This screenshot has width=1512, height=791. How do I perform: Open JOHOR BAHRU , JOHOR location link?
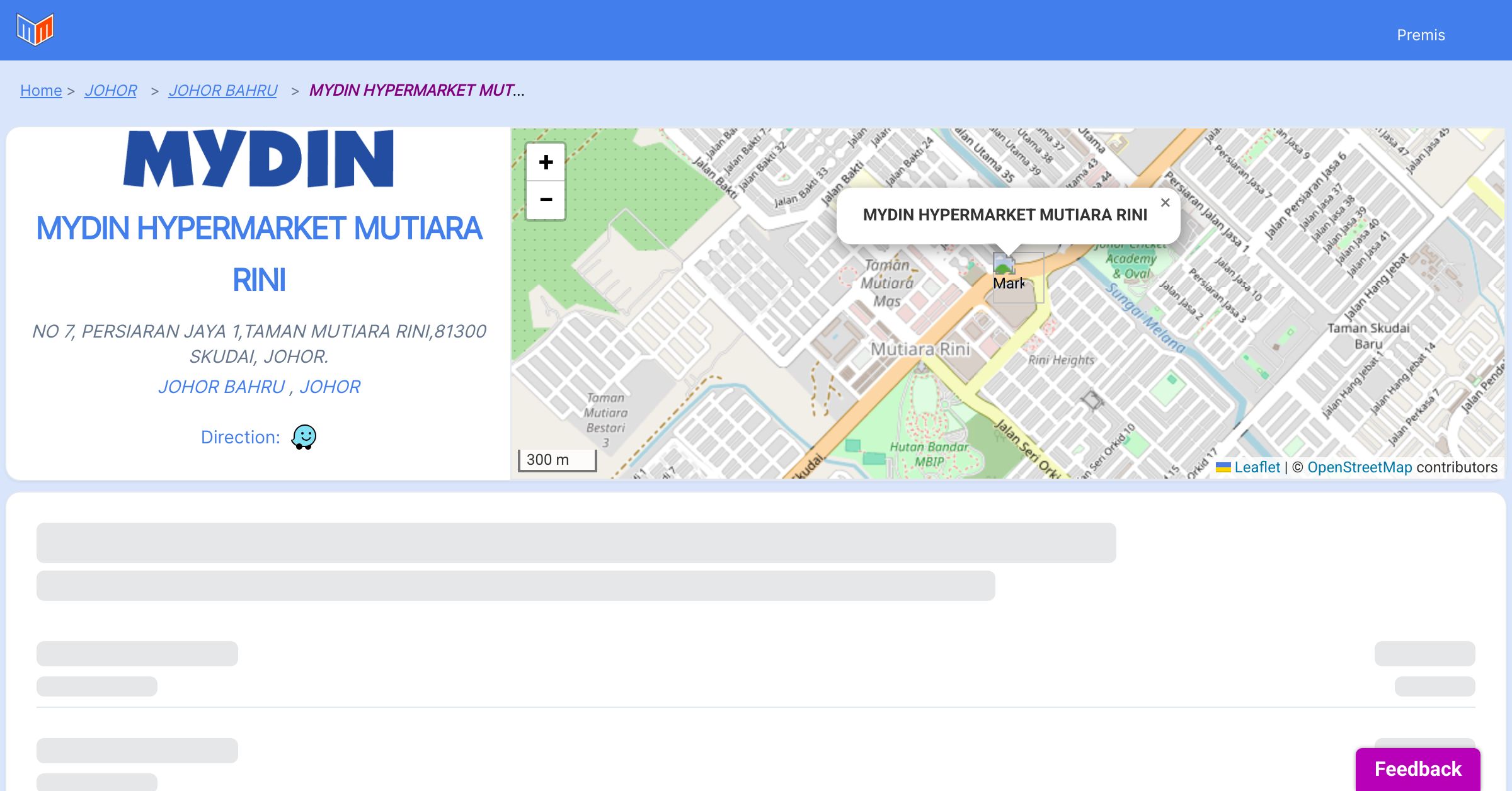tap(259, 387)
